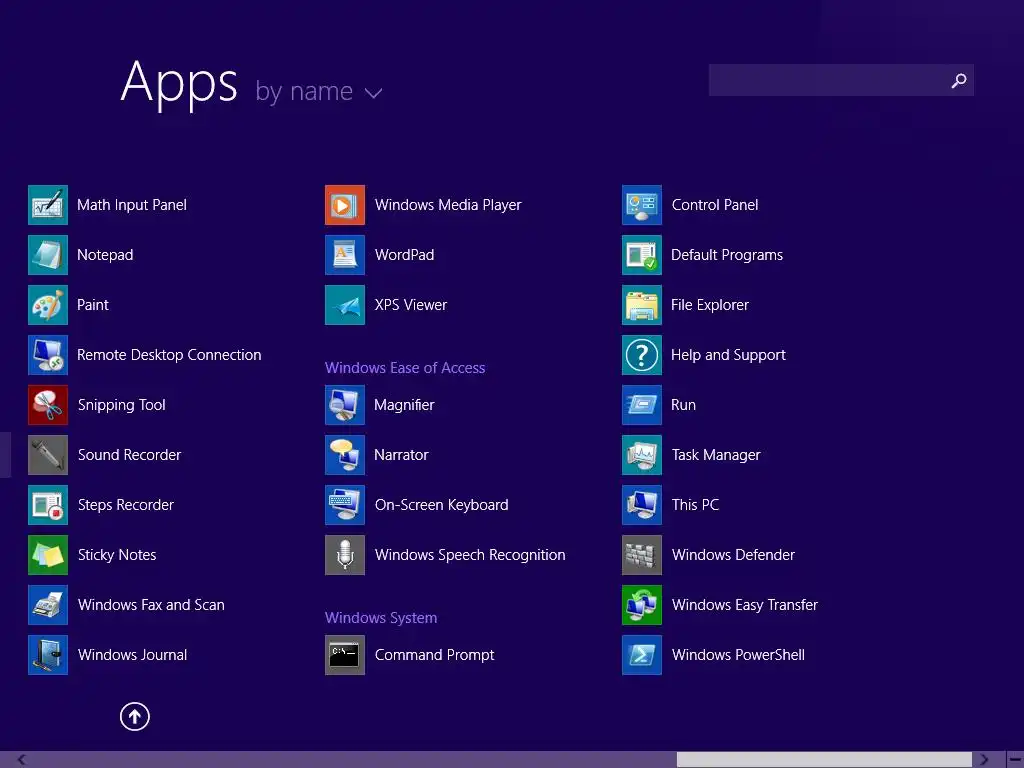Click the zoom-out minus button at corner
The image size is (1024, 768).
coord(1016,760)
